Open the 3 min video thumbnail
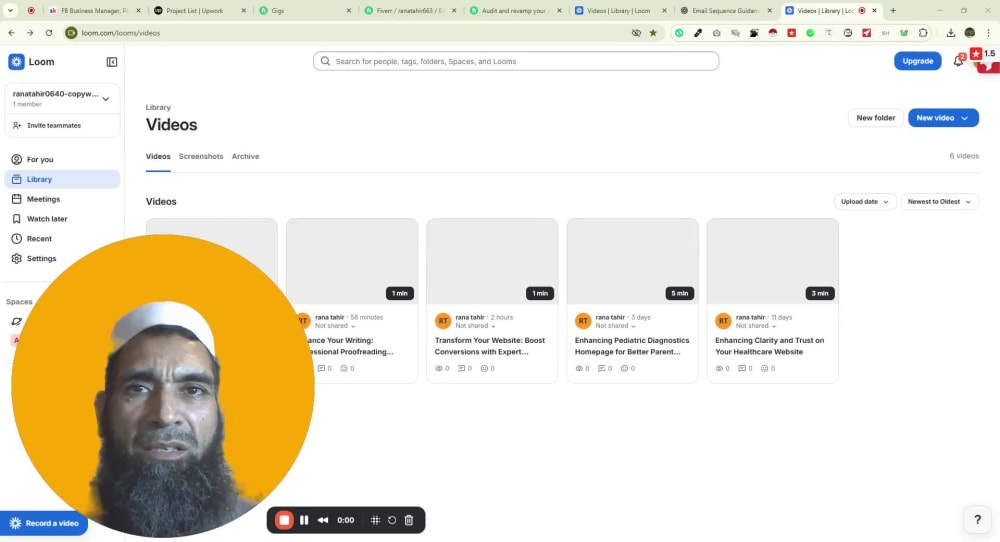The width and height of the screenshot is (1000, 542). 773,261
